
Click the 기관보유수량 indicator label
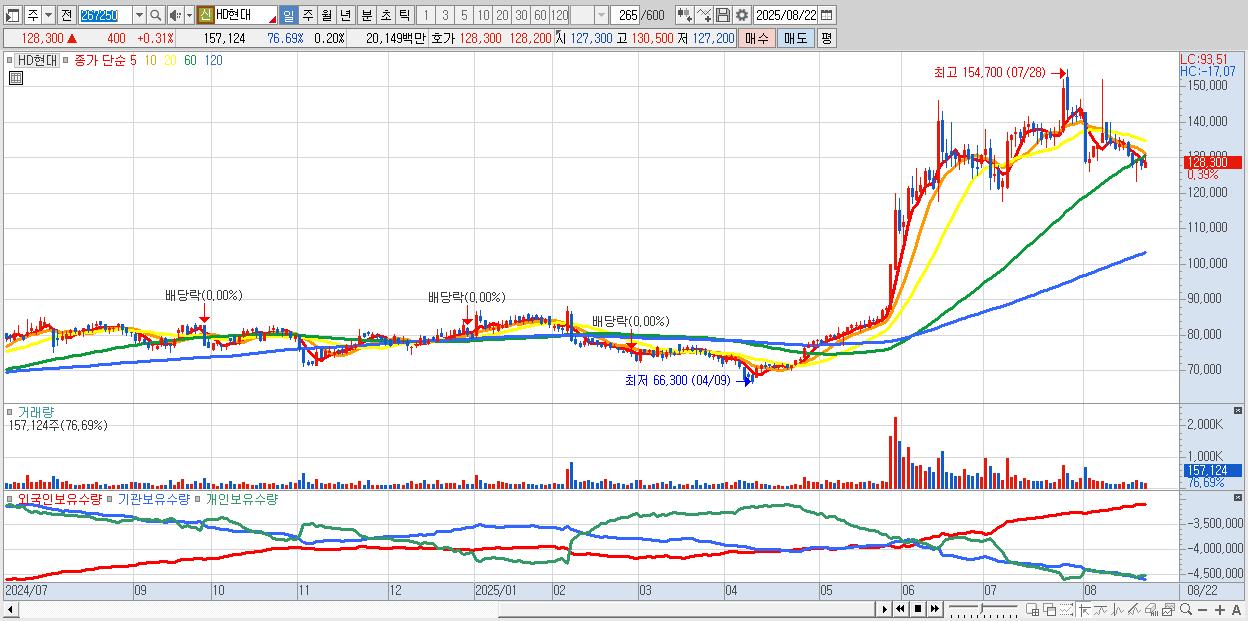coord(153,499)
